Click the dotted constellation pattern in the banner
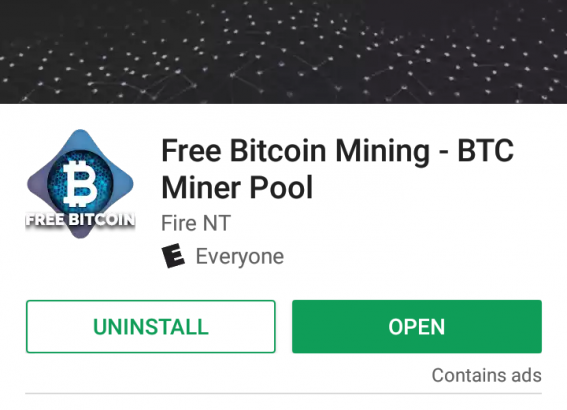Image resolution: width=567 pixels, height=410 pixels. pyautogui.click(x=284, y=52)
